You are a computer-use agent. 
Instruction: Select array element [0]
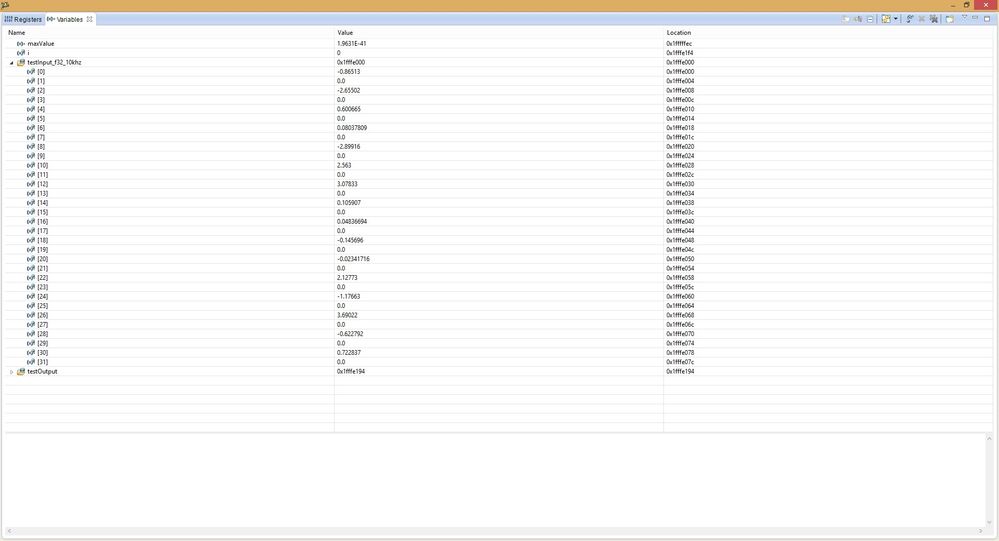tap(499, 71)
